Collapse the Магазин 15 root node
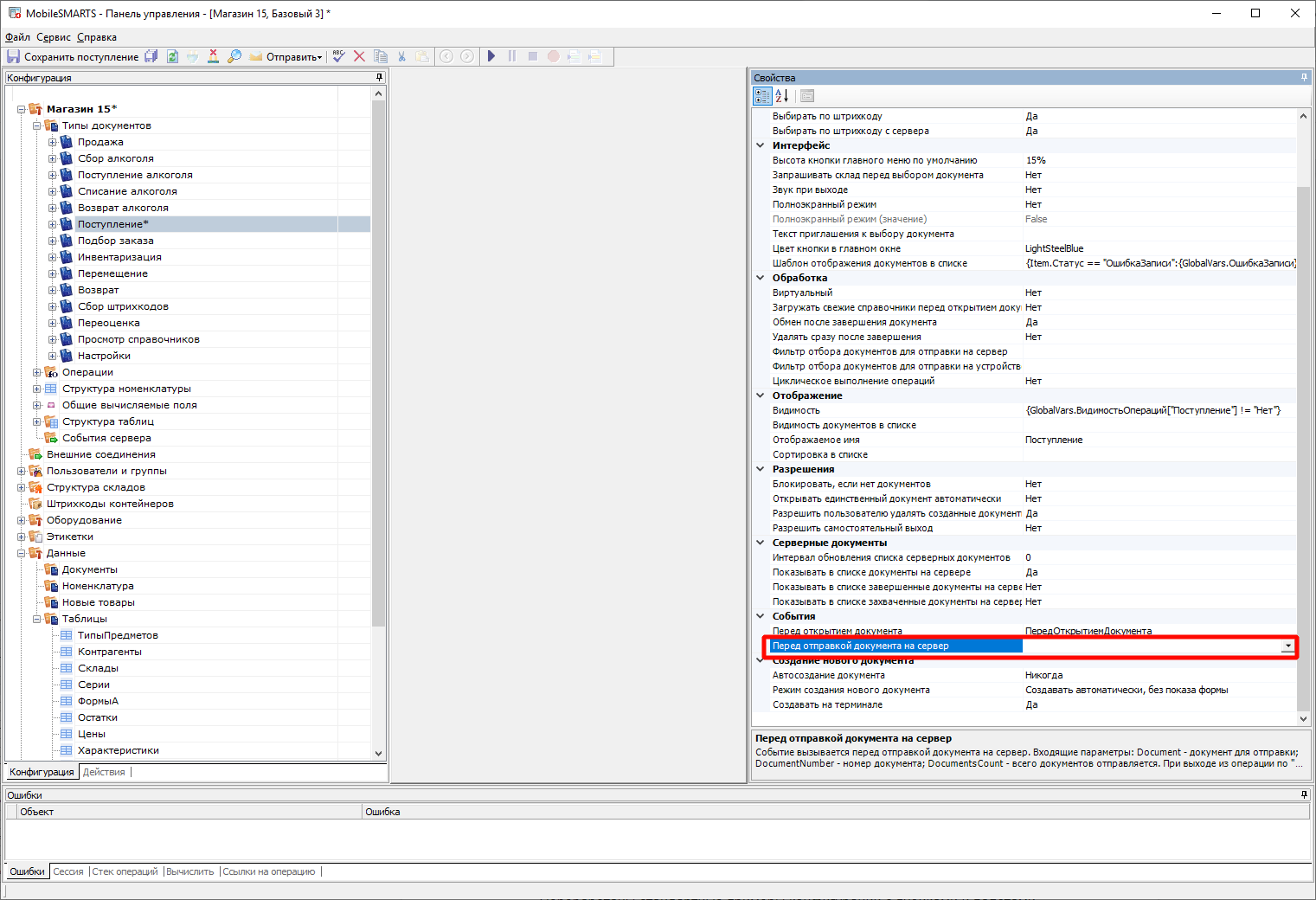 click(x=22, y=109)
